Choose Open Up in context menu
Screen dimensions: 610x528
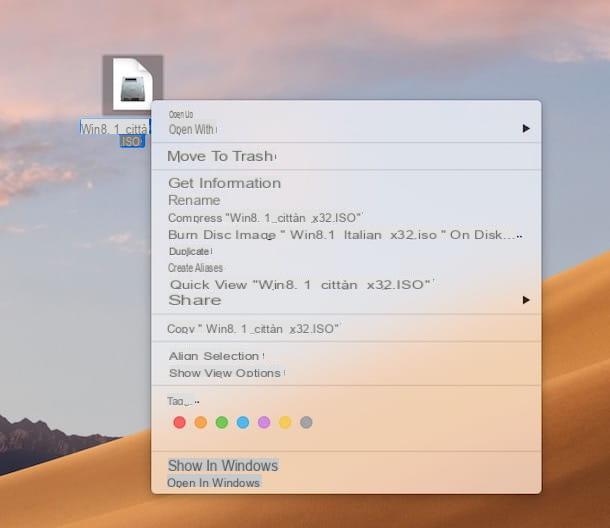click(181, 114)
